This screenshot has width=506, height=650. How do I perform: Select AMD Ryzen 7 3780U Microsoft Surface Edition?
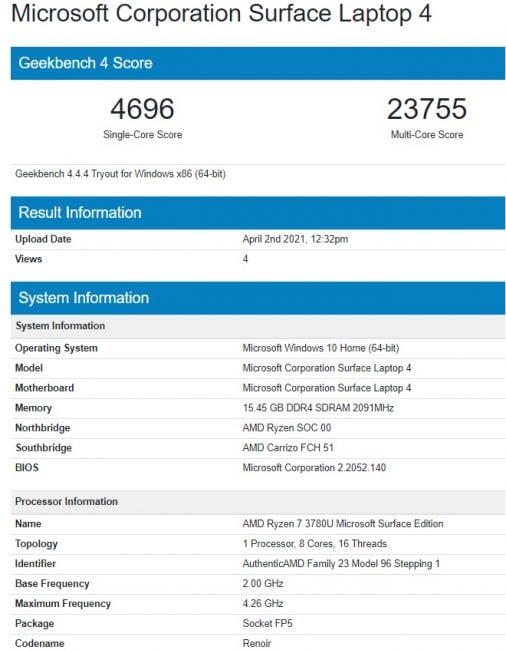point(343,524)
